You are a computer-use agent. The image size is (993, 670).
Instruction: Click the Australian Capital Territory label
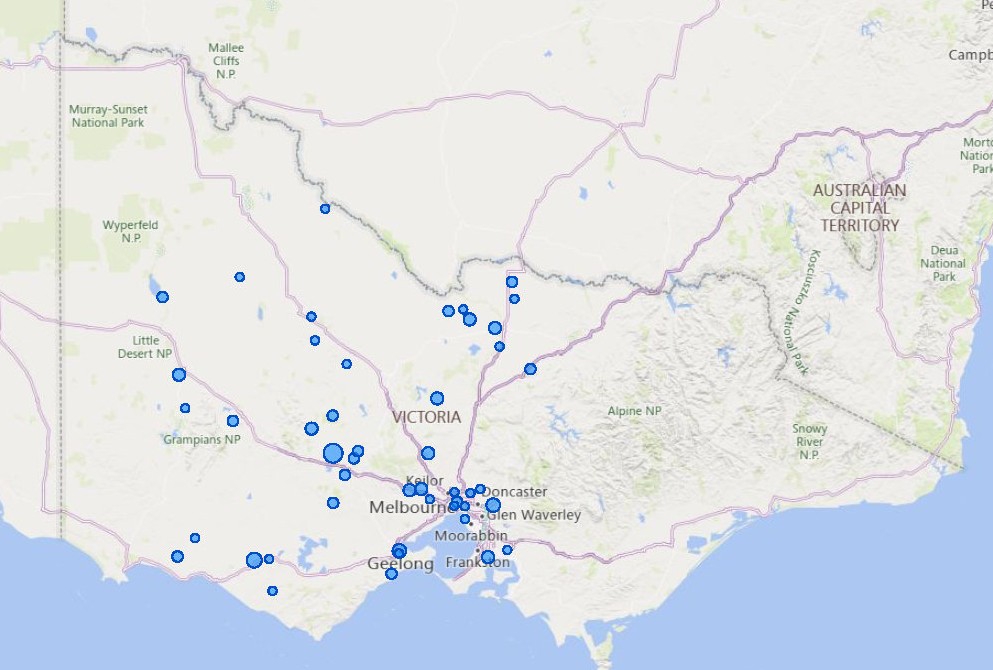click(x=860, y=208)
